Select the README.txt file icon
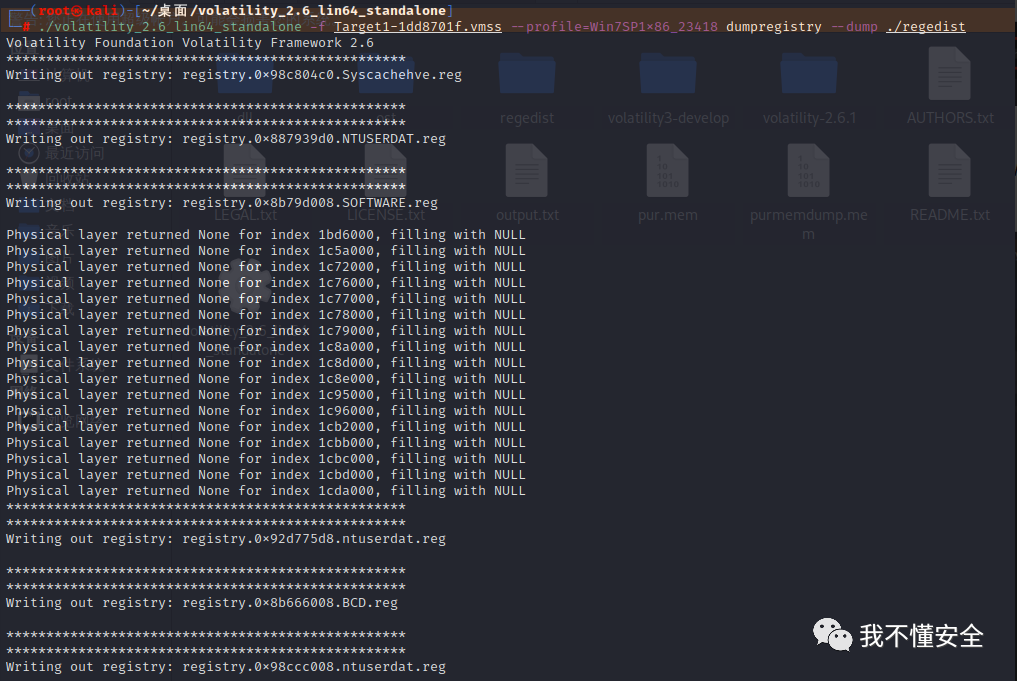Screen dimensions: 1017x681 [950, 171]
